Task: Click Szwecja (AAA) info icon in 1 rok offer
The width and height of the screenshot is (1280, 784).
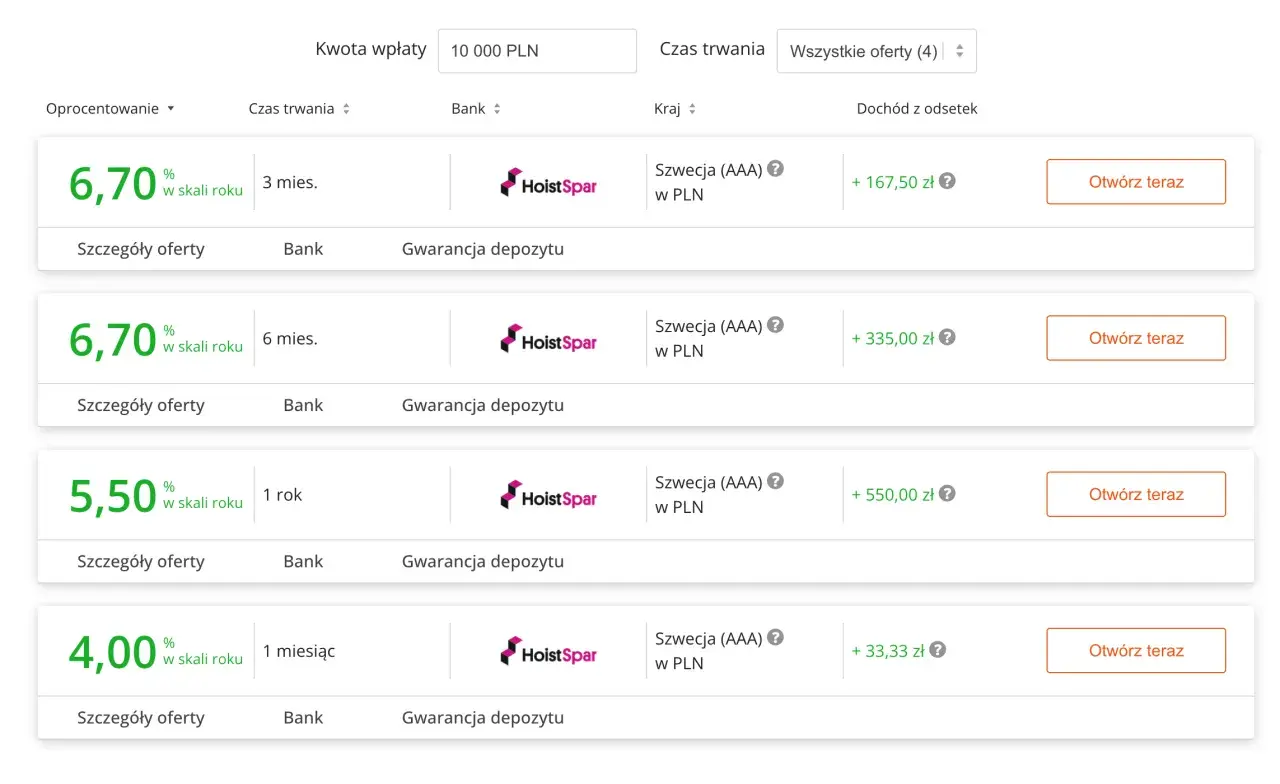Action: [775, 481]
